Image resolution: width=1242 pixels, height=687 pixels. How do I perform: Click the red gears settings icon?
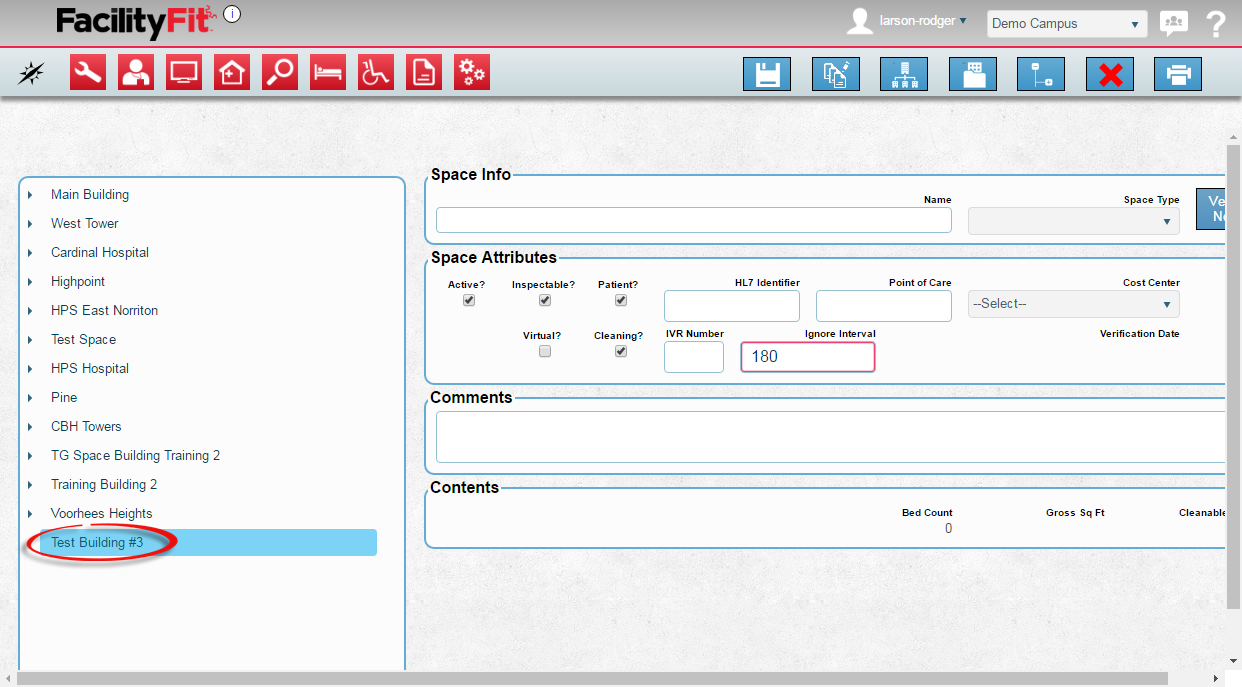click(472, 73)
